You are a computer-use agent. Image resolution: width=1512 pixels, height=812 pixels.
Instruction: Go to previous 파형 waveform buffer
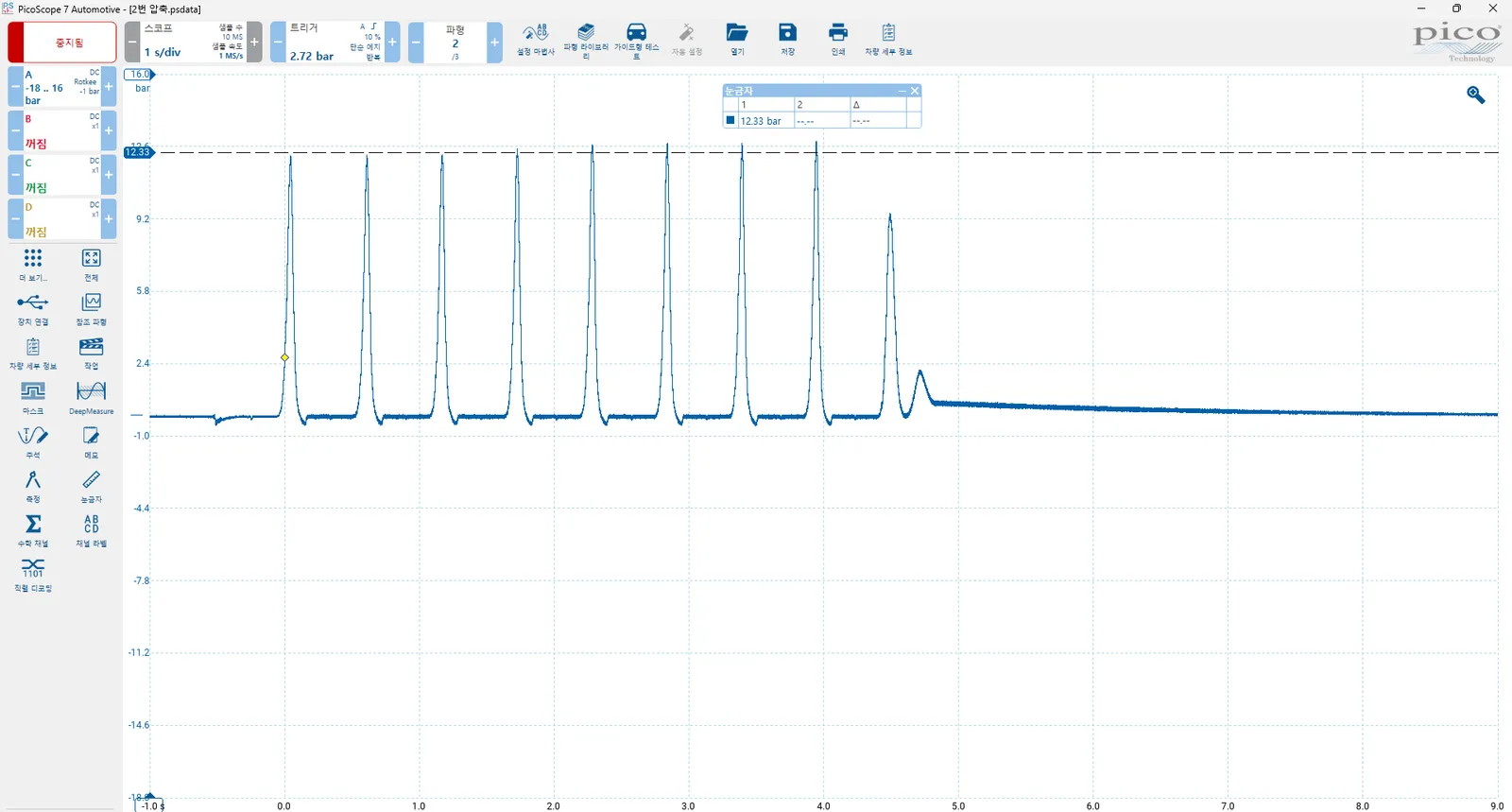(x=416, y=43)
